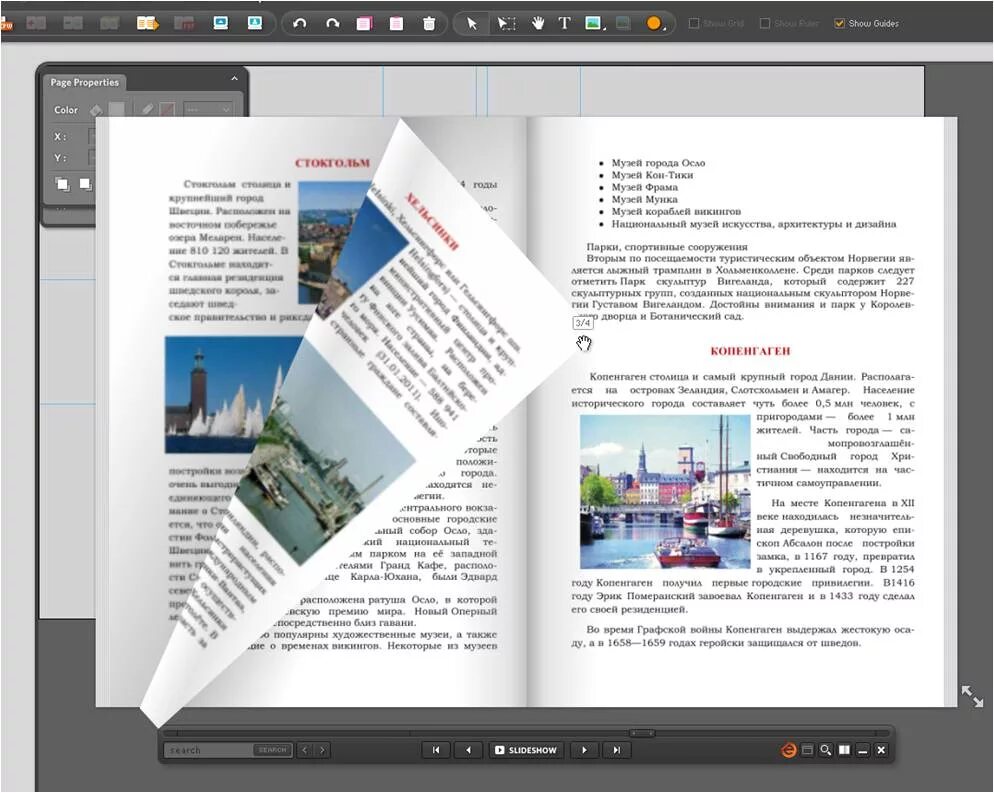Click the send-to-back arrange icon

85,184
